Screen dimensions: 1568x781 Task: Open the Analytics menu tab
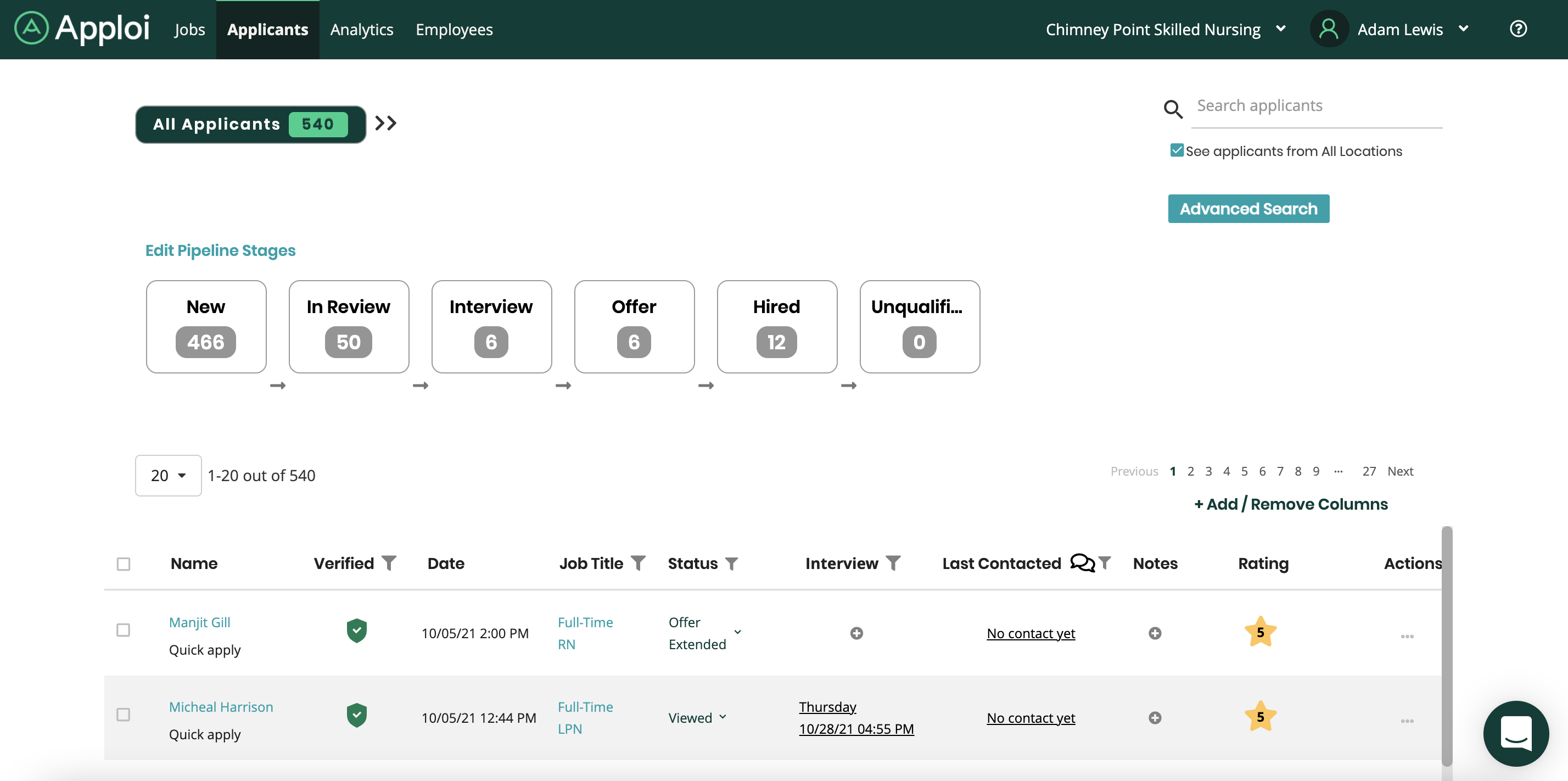click(362, 29)
